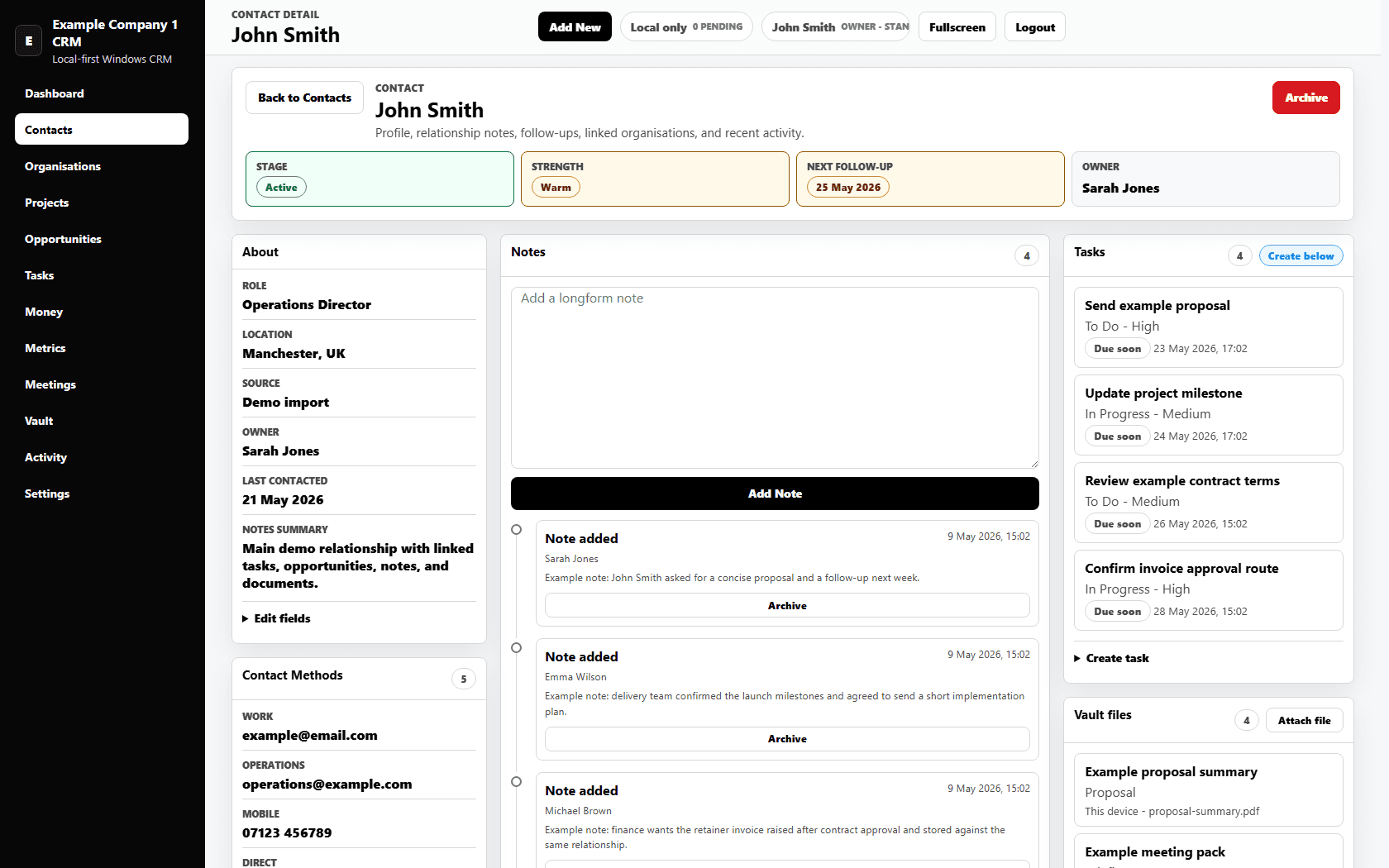Click the Notes count badge 4
1389x868 pixels.
[x=1027, y=256]
